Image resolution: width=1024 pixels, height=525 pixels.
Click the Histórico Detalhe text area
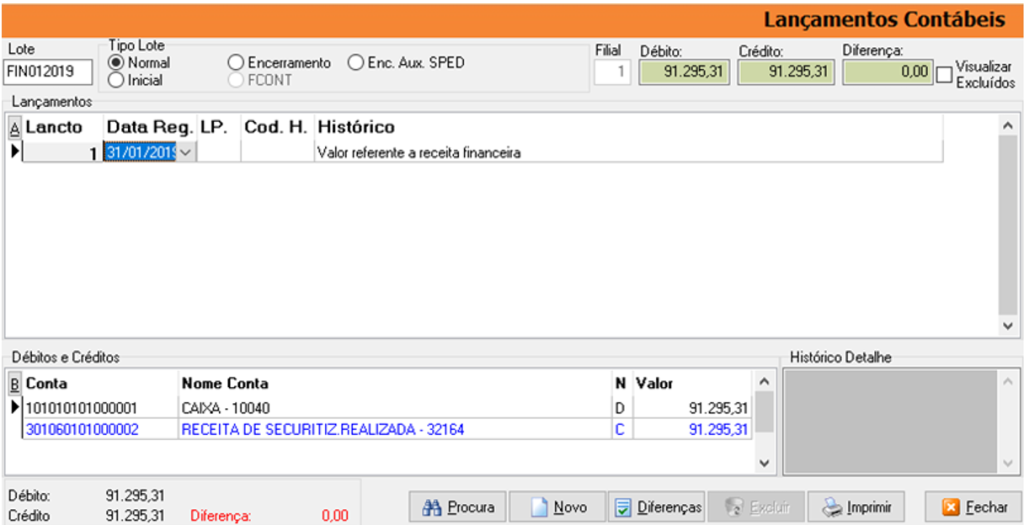click(890, 422)
